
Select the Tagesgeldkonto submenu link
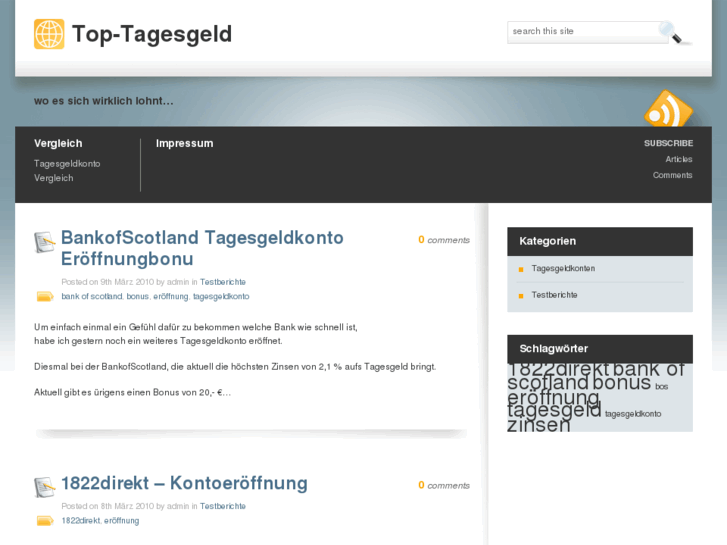67,164
